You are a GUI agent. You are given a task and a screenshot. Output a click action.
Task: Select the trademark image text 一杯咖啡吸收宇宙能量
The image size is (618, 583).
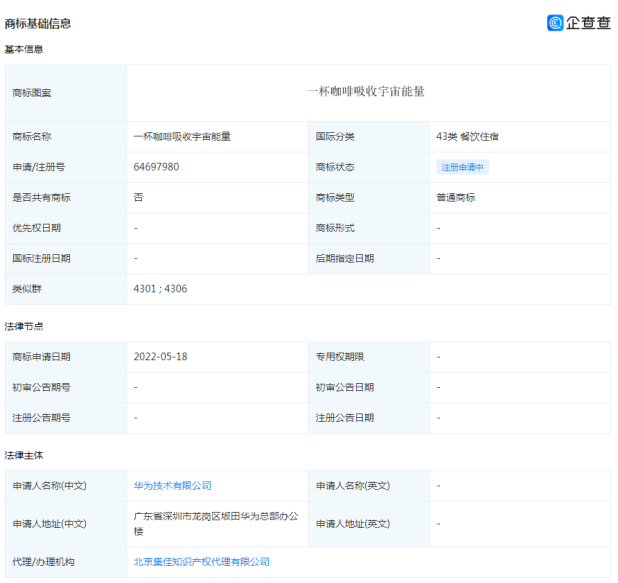365,91
